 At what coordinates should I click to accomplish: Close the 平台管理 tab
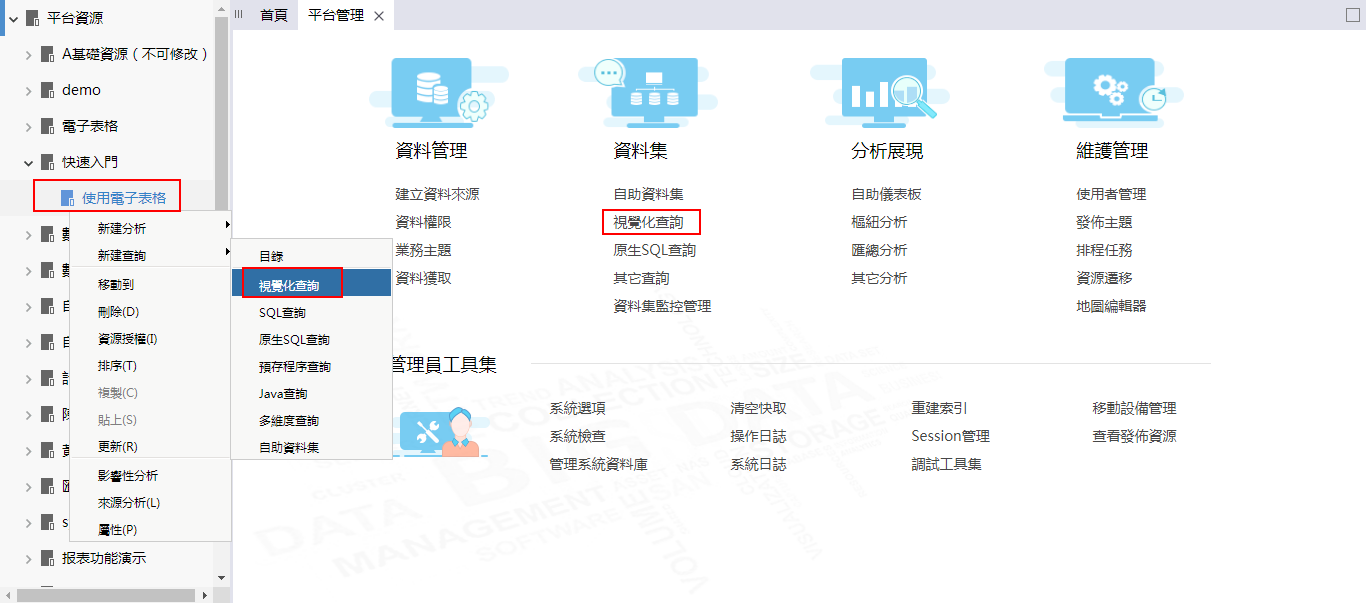[379, 16]
